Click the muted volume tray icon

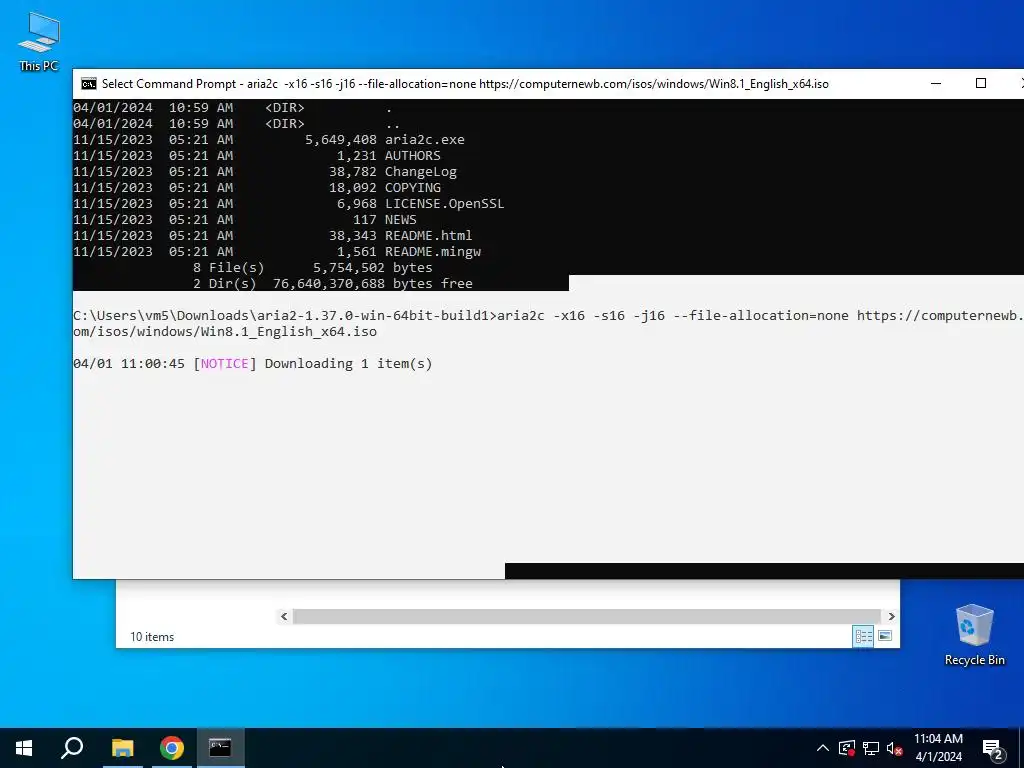(895, 748)
